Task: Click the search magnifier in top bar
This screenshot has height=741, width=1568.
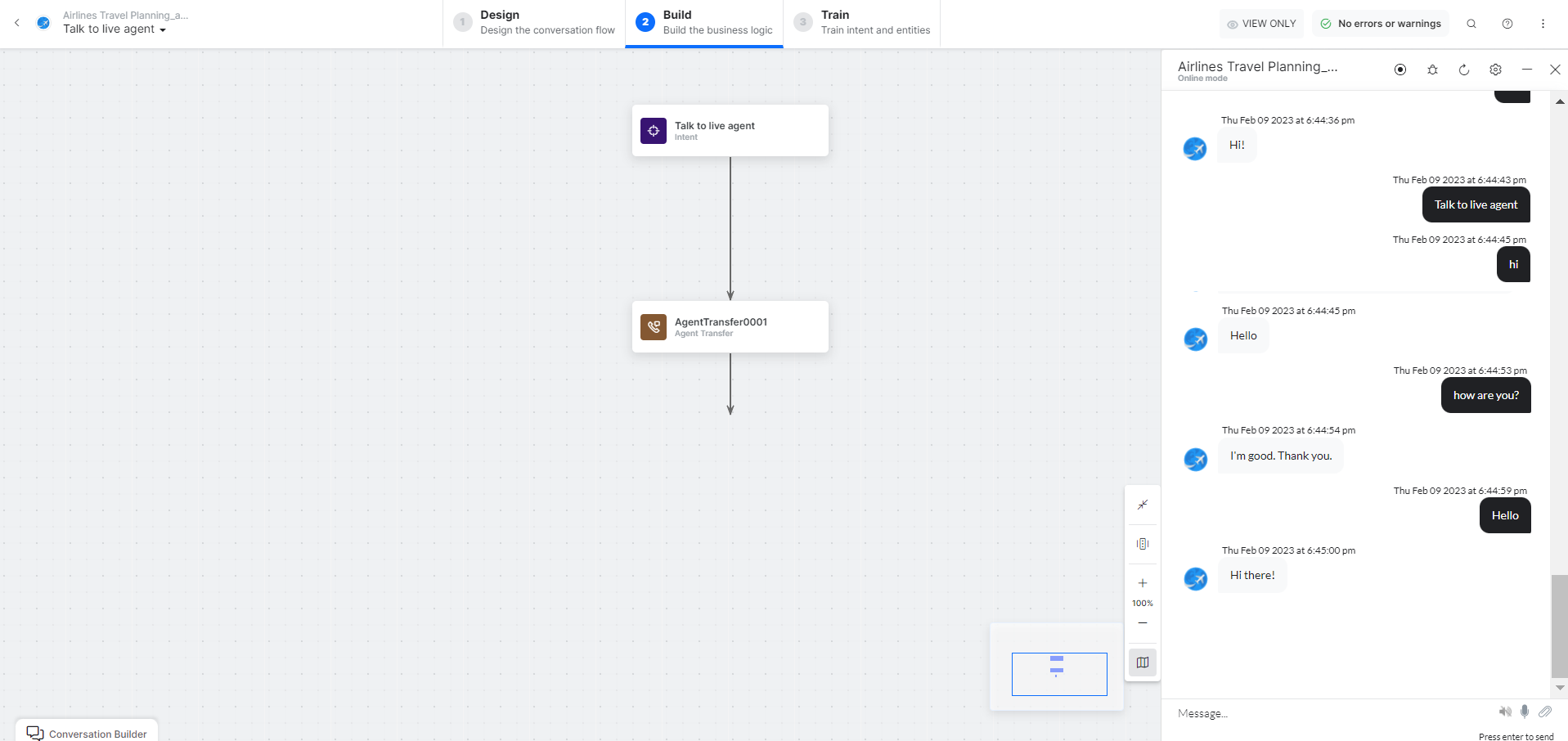Action: pos(1471,24)
